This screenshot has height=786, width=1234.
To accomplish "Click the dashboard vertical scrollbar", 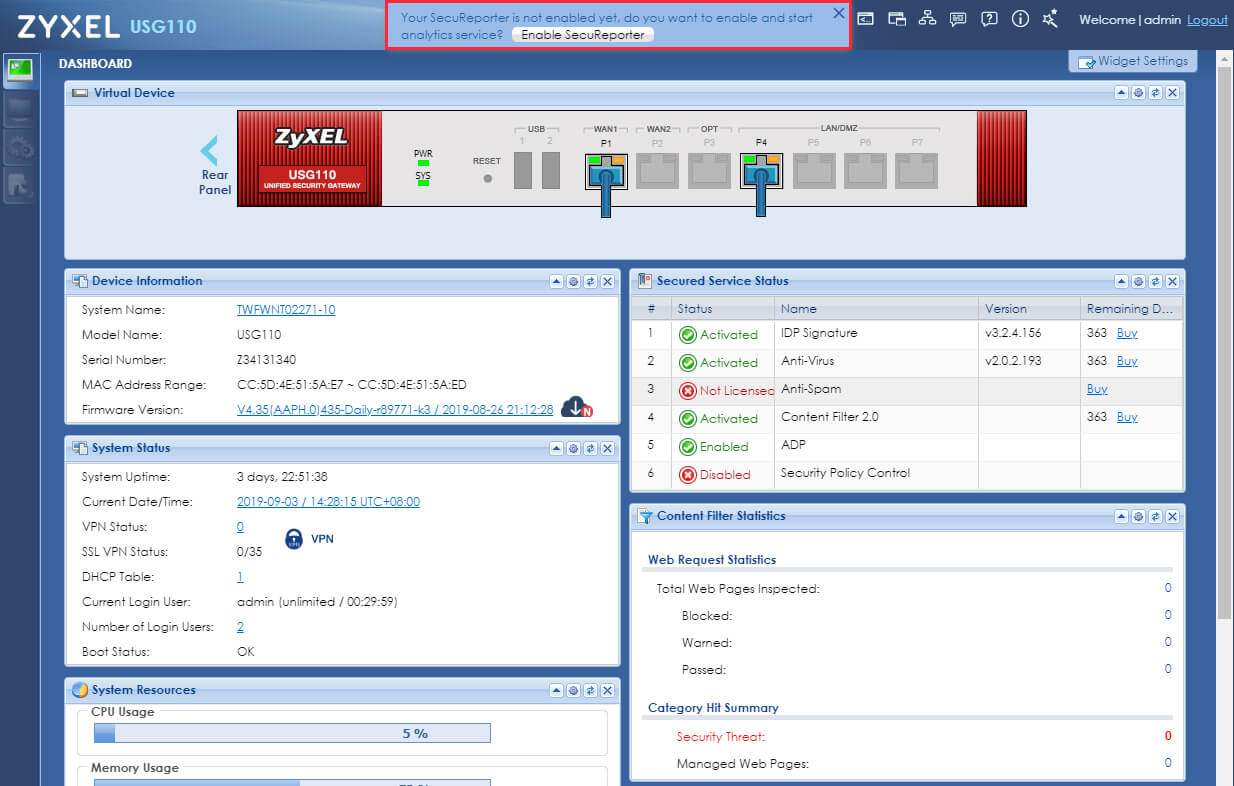I will (x=1225, y=345).
